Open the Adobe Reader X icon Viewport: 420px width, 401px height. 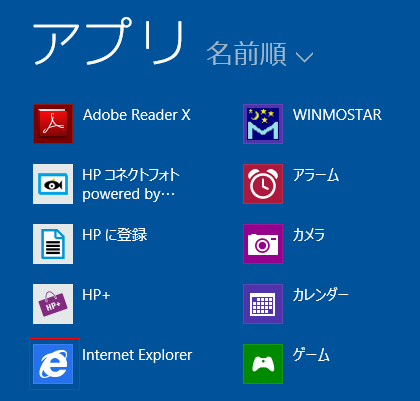[x=53, y=124]
